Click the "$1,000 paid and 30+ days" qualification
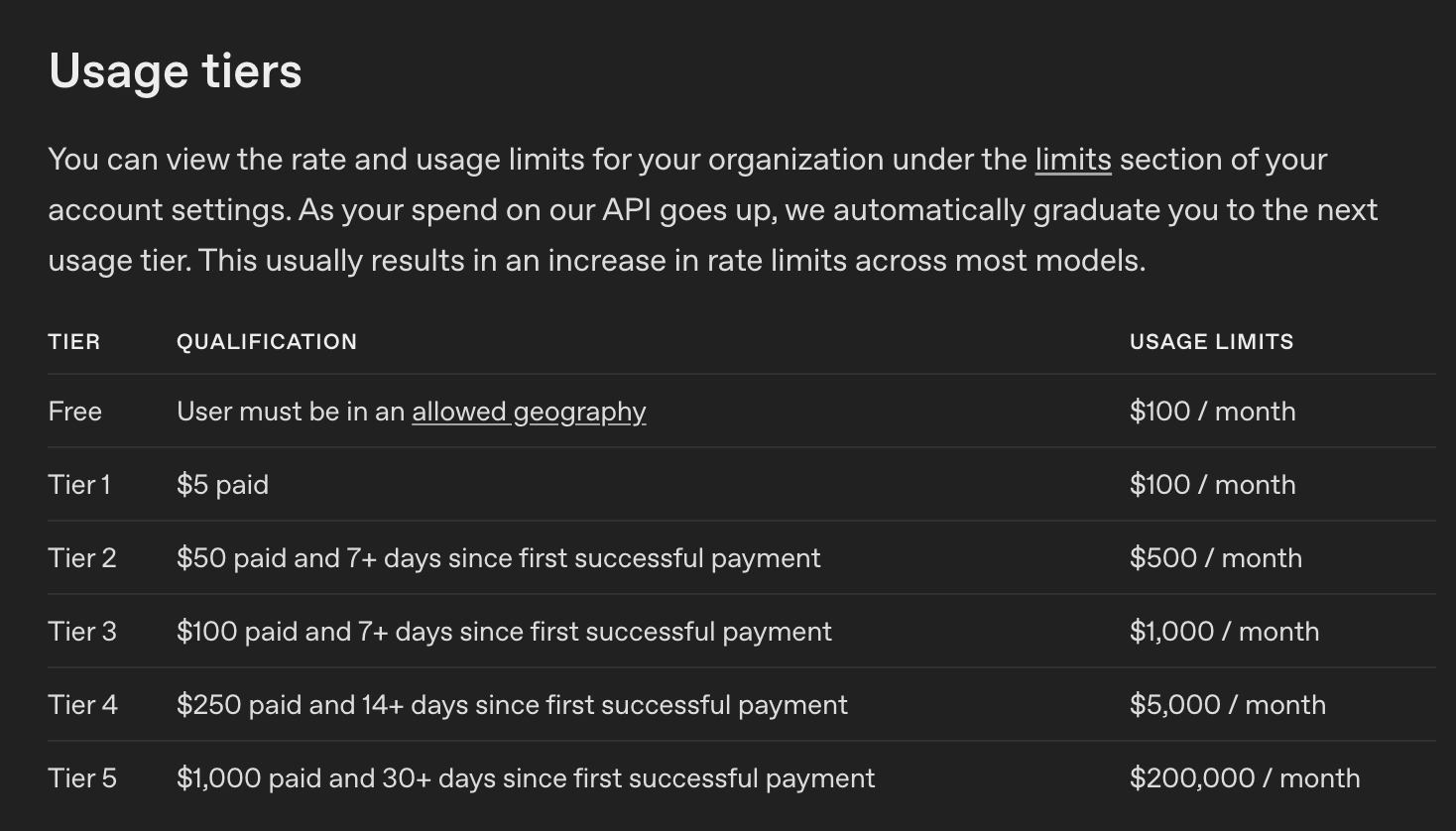Screen dimensions: 1456x831 pyautogui.click(x=526, y=778)
